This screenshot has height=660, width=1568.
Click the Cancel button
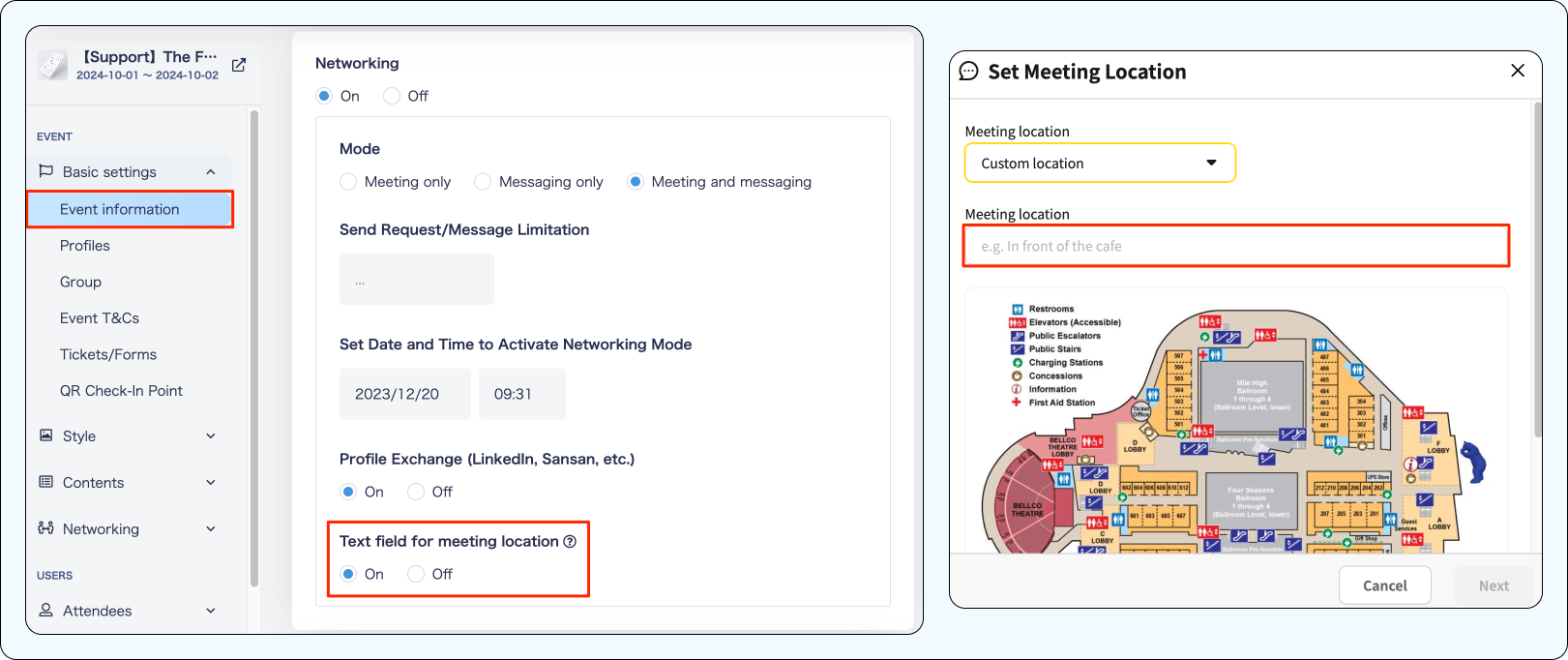pyautogui.click(x=1384, y=585)
